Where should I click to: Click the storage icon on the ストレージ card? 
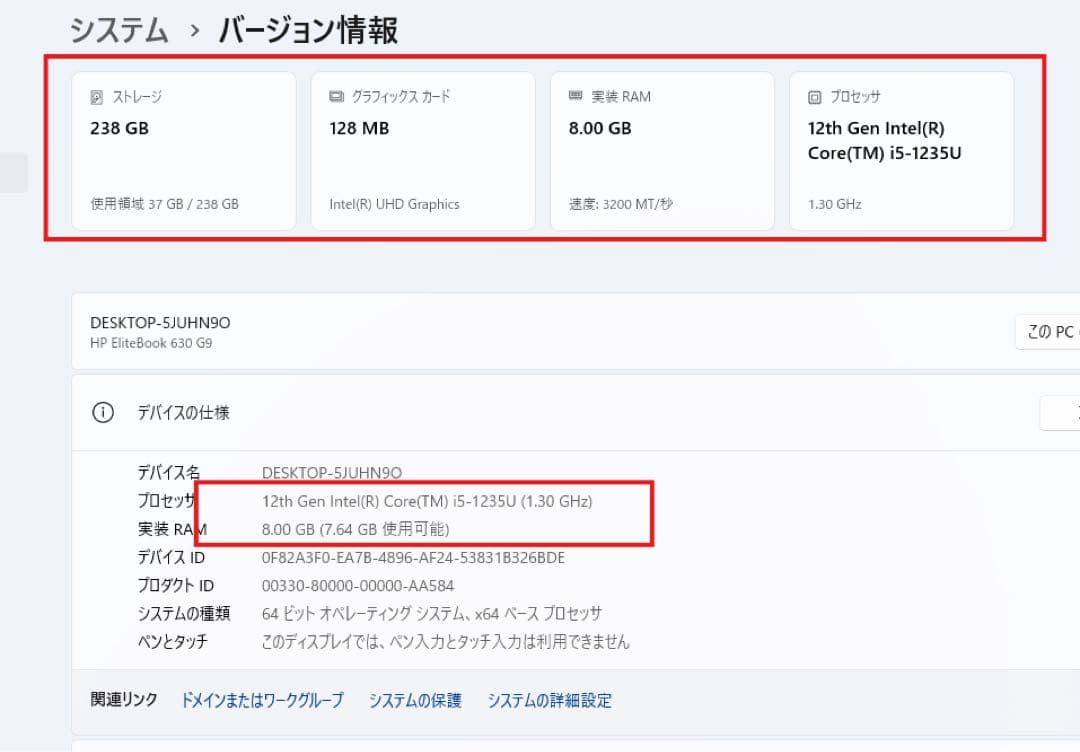(95, 96)
